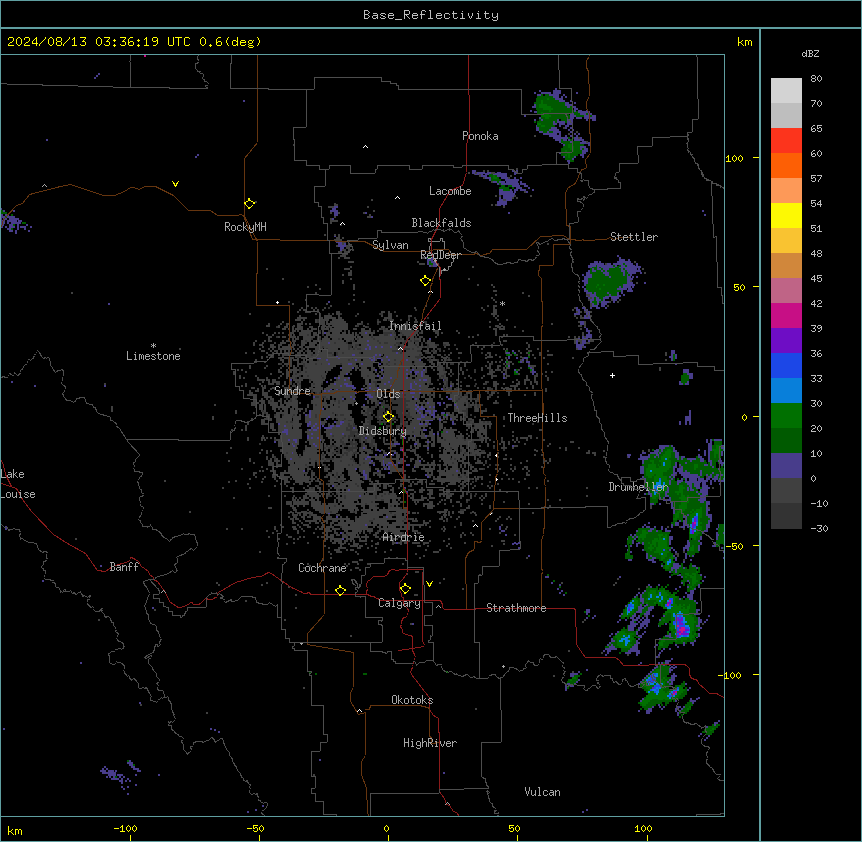The width and height of the screenshot is (862, 842).
Task: Click the RockyMH label
Action: tap(245, 227)
